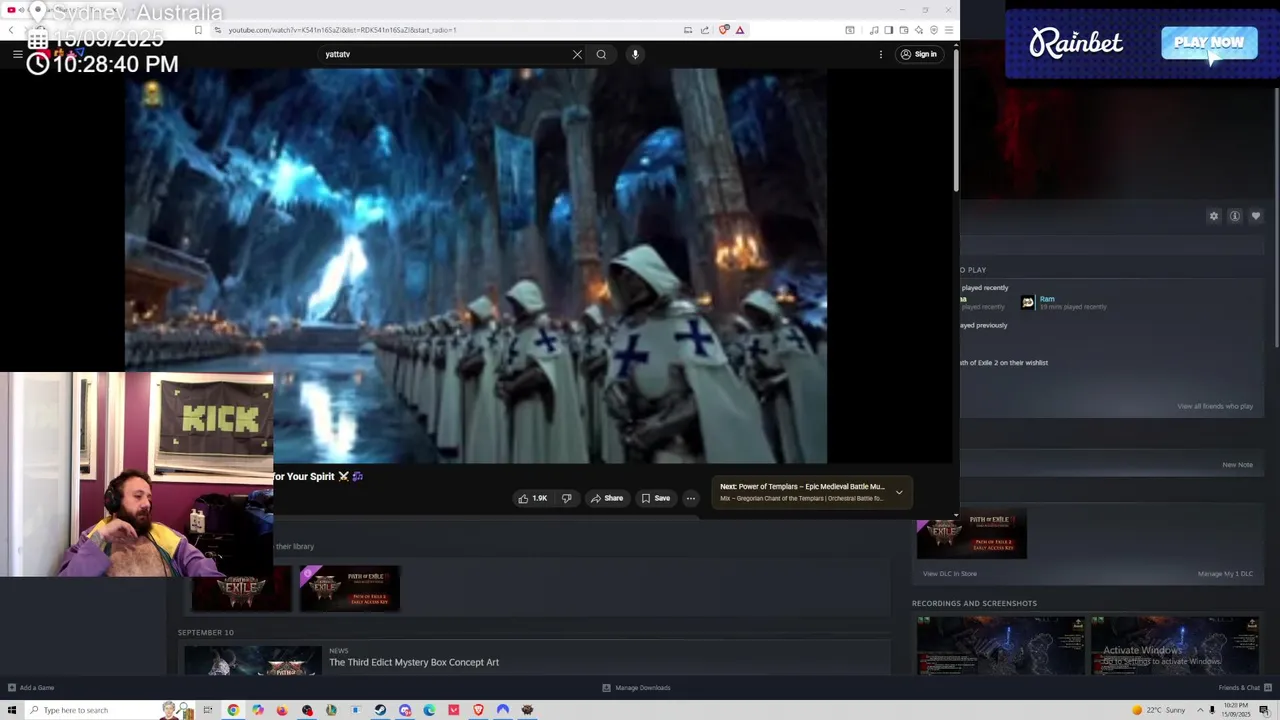Click the Brave Rewards triangle icon
The image size is (1280, 720).
pos(740,30)
